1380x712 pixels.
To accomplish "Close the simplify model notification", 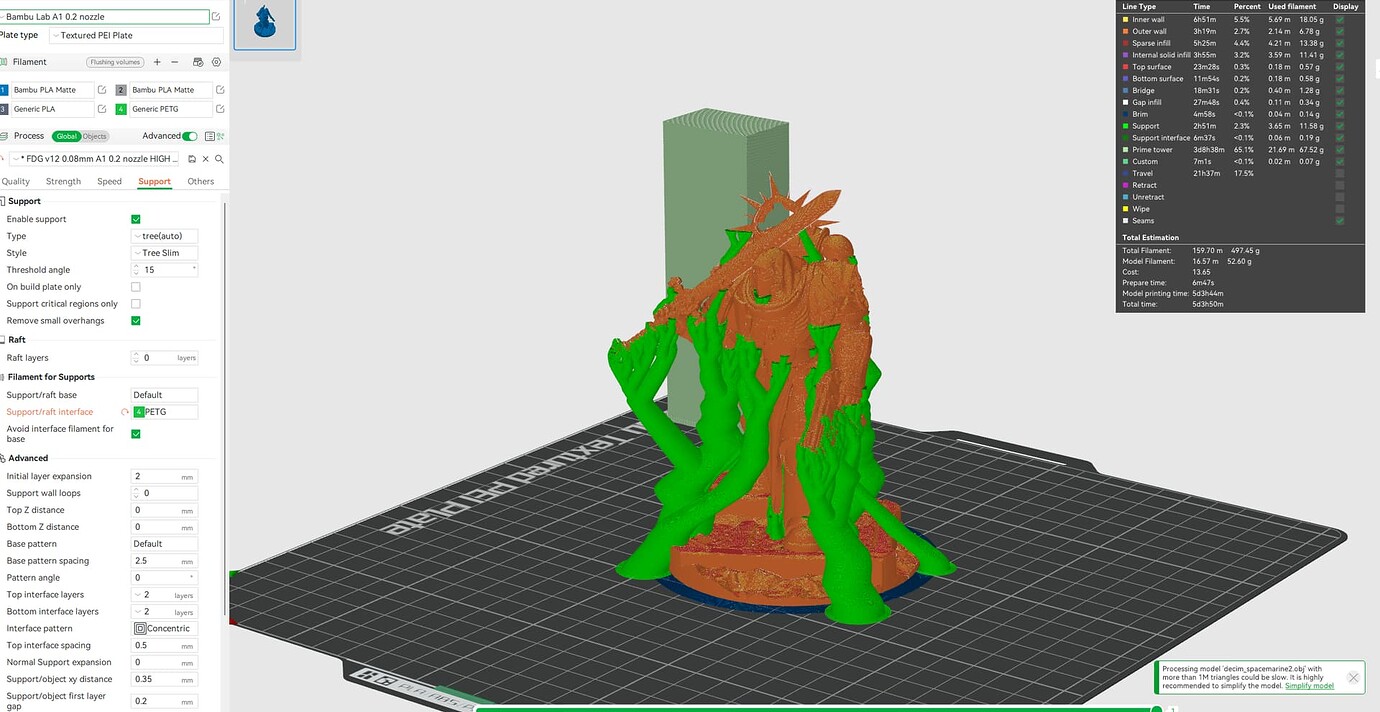I will point(1353,678).
